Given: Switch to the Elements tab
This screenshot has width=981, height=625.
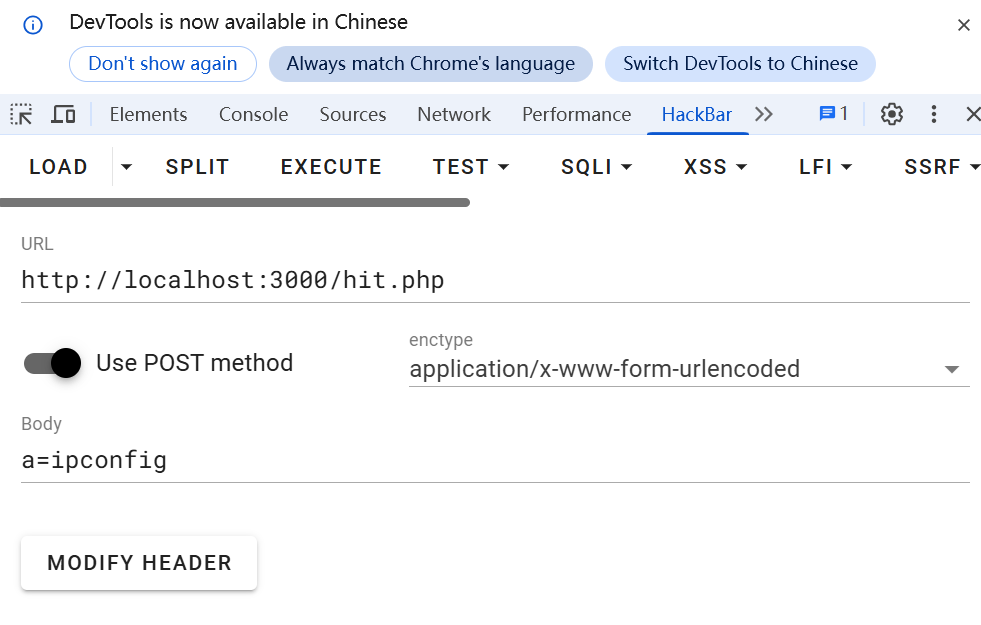Looking at the screenshot, I should pyautogui.click(x=148, y=114).
